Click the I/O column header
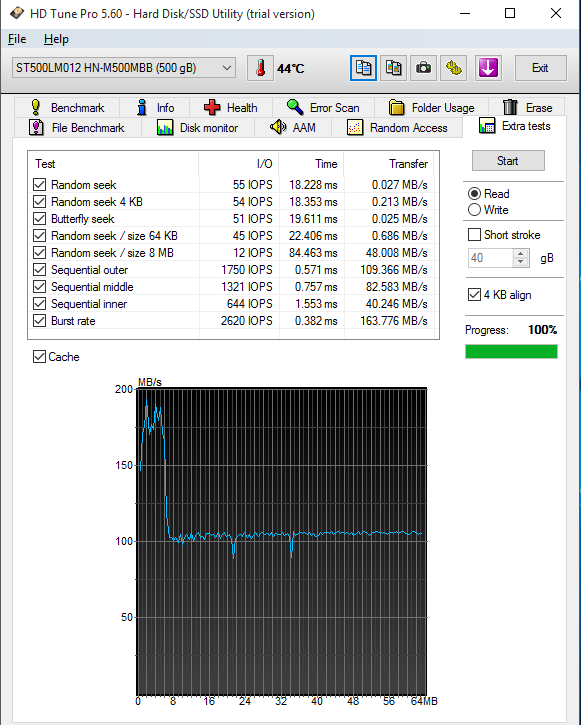 [239, 164]
